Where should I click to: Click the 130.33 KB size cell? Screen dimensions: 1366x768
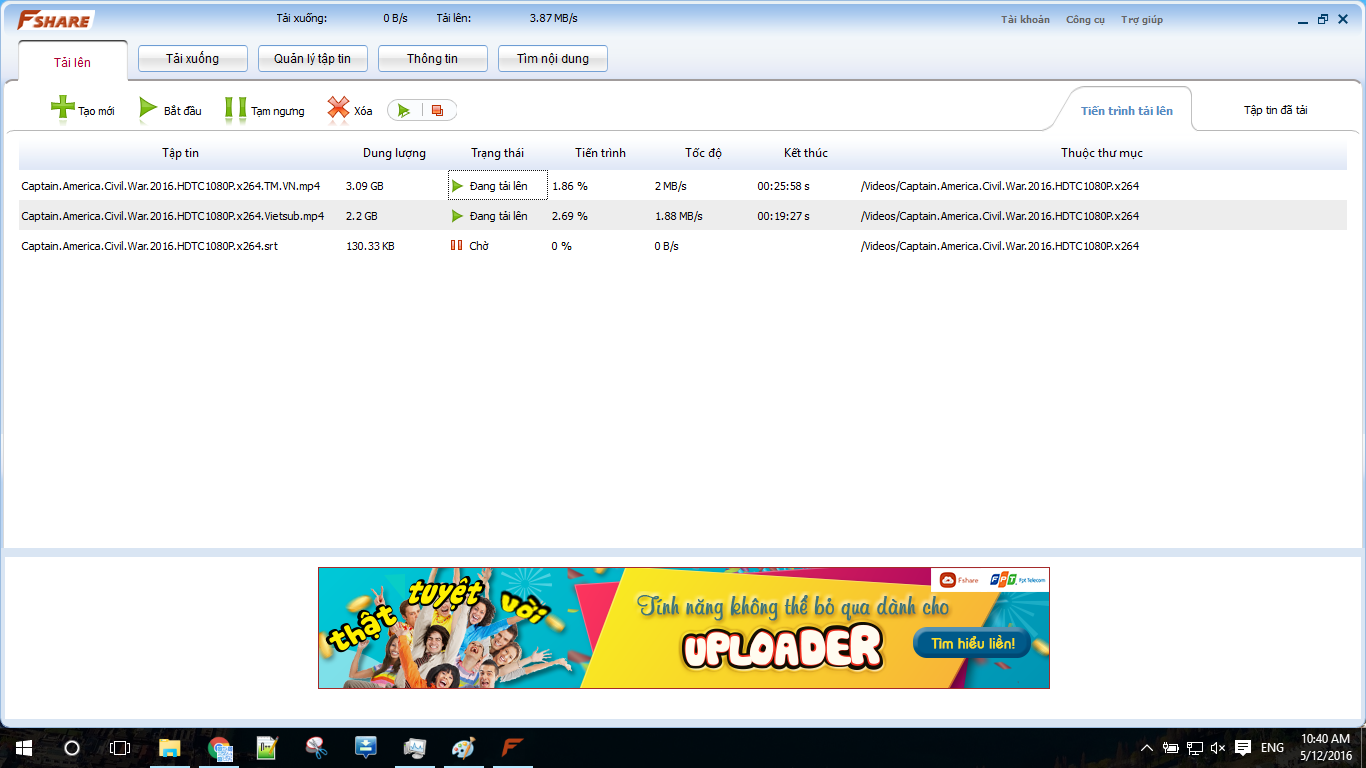370,246
